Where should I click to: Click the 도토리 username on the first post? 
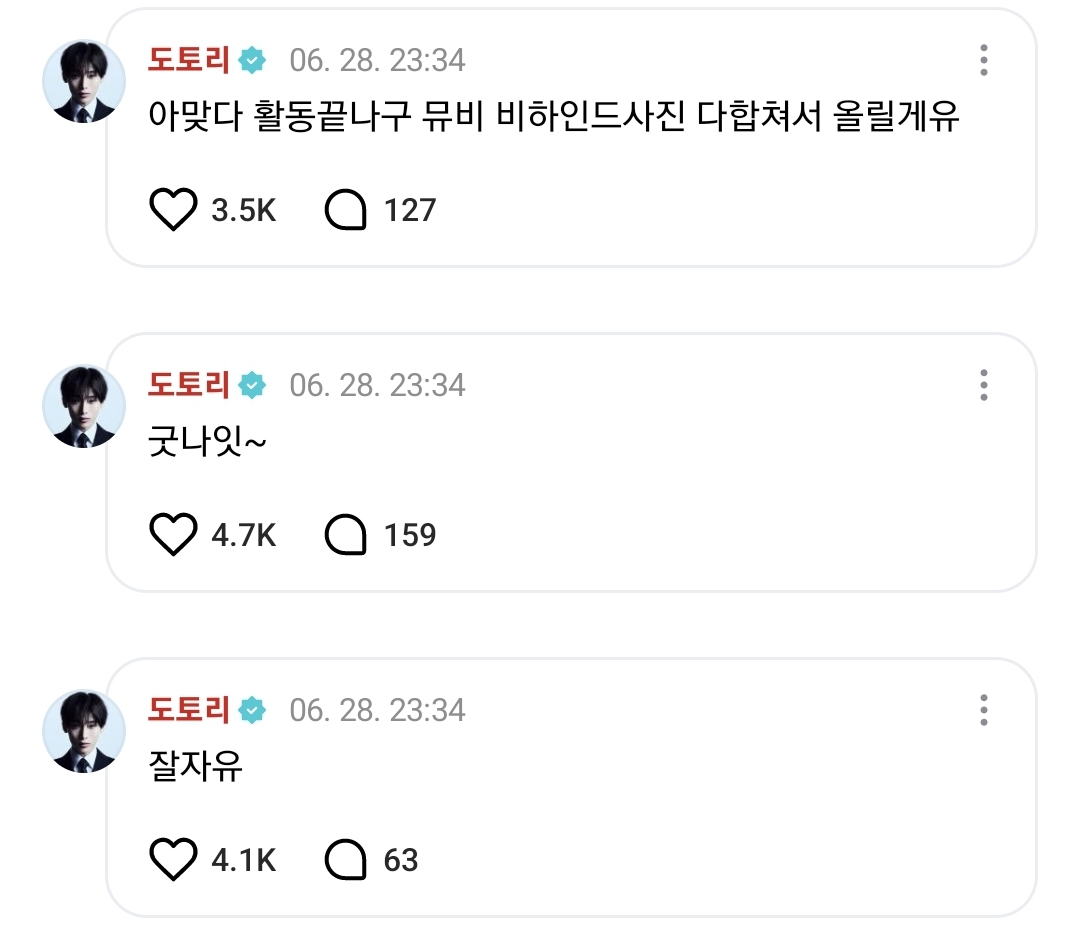(x=189, y=60)
